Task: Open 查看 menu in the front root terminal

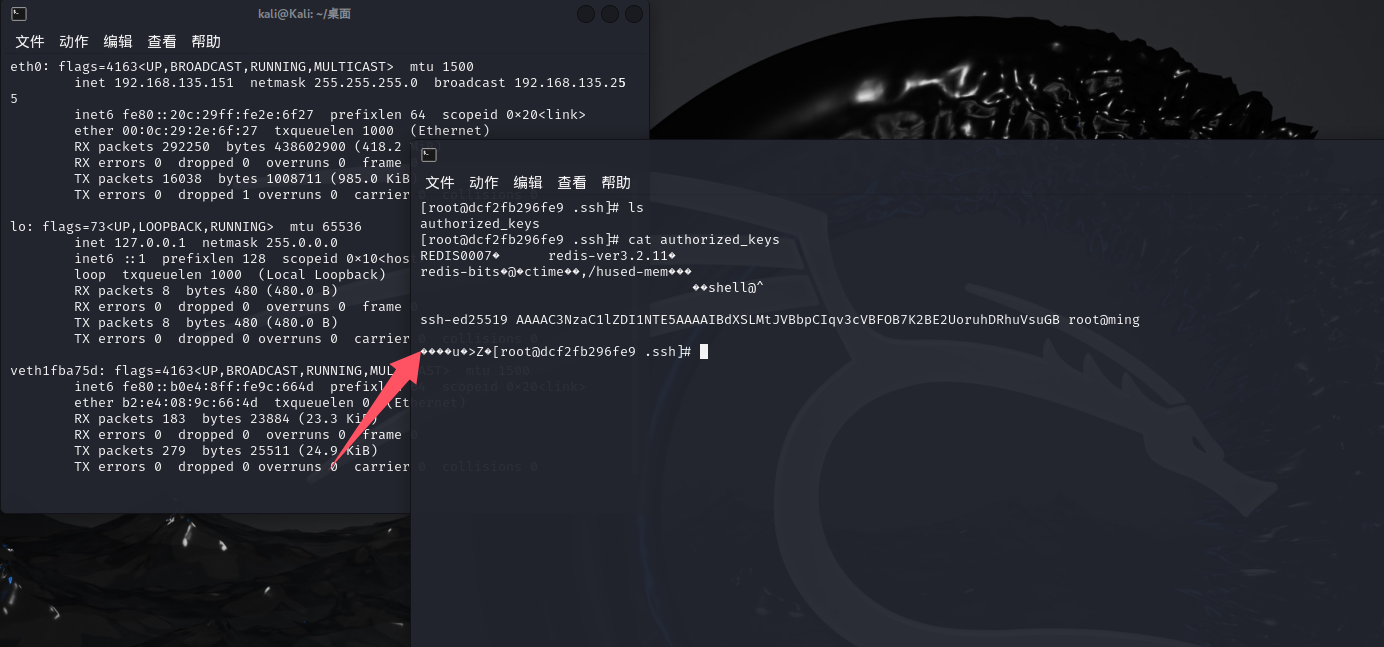Action: point(572,183)
